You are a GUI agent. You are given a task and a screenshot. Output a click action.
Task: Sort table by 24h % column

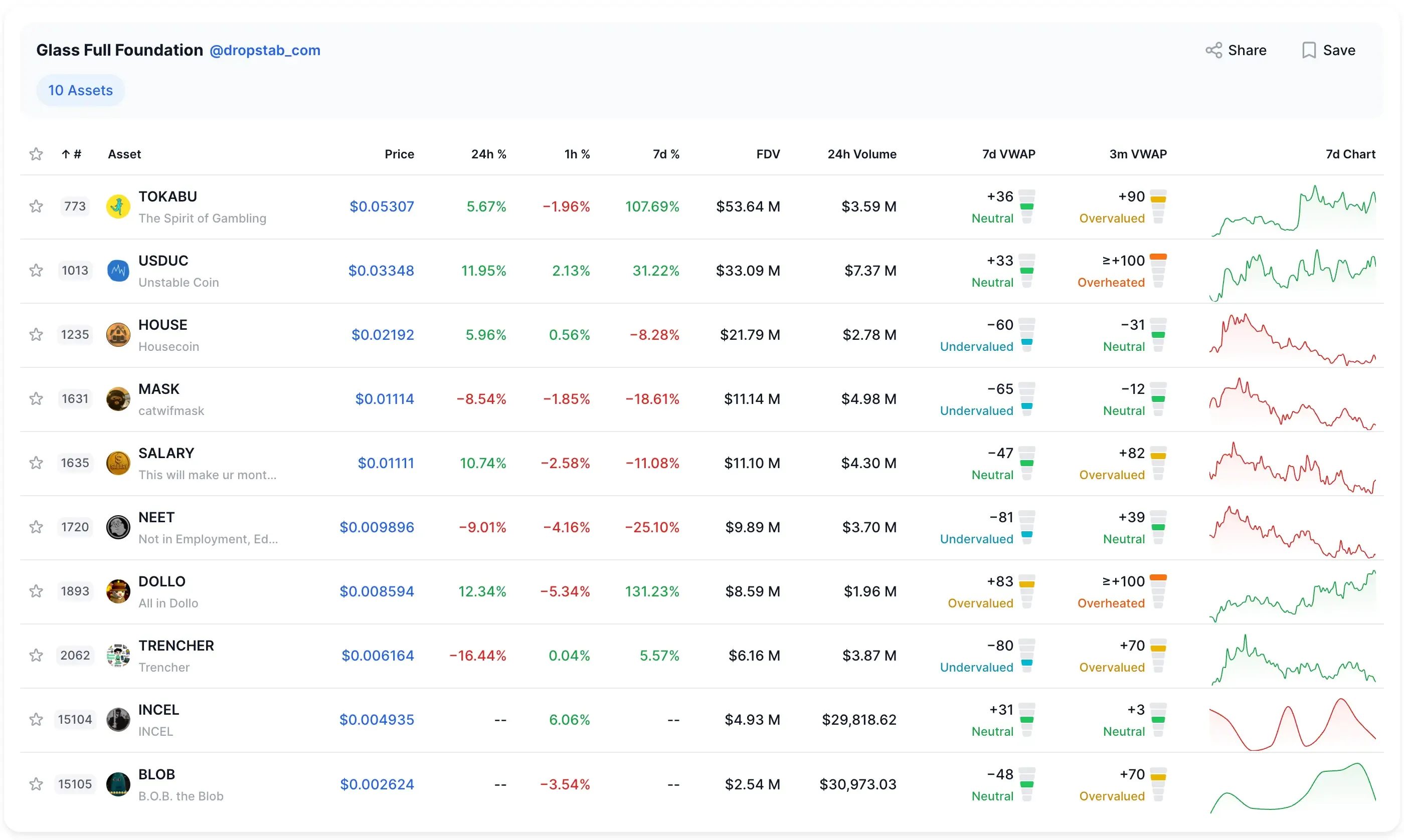click(x=488, y=154)
